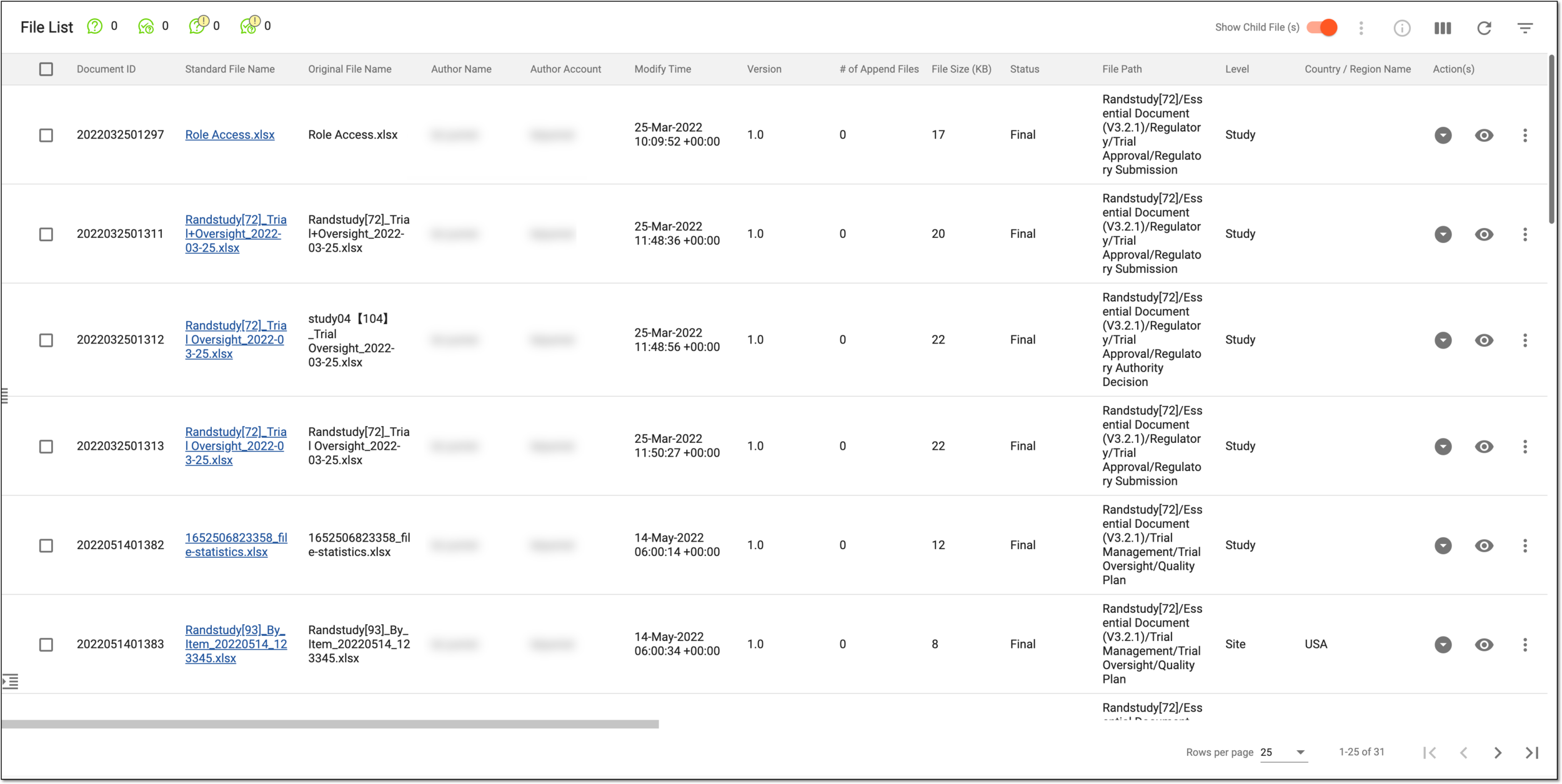This screenshot has width=1562, height=784.
Task: Sort by the Standard File Name header
Action: coord(230,69)
